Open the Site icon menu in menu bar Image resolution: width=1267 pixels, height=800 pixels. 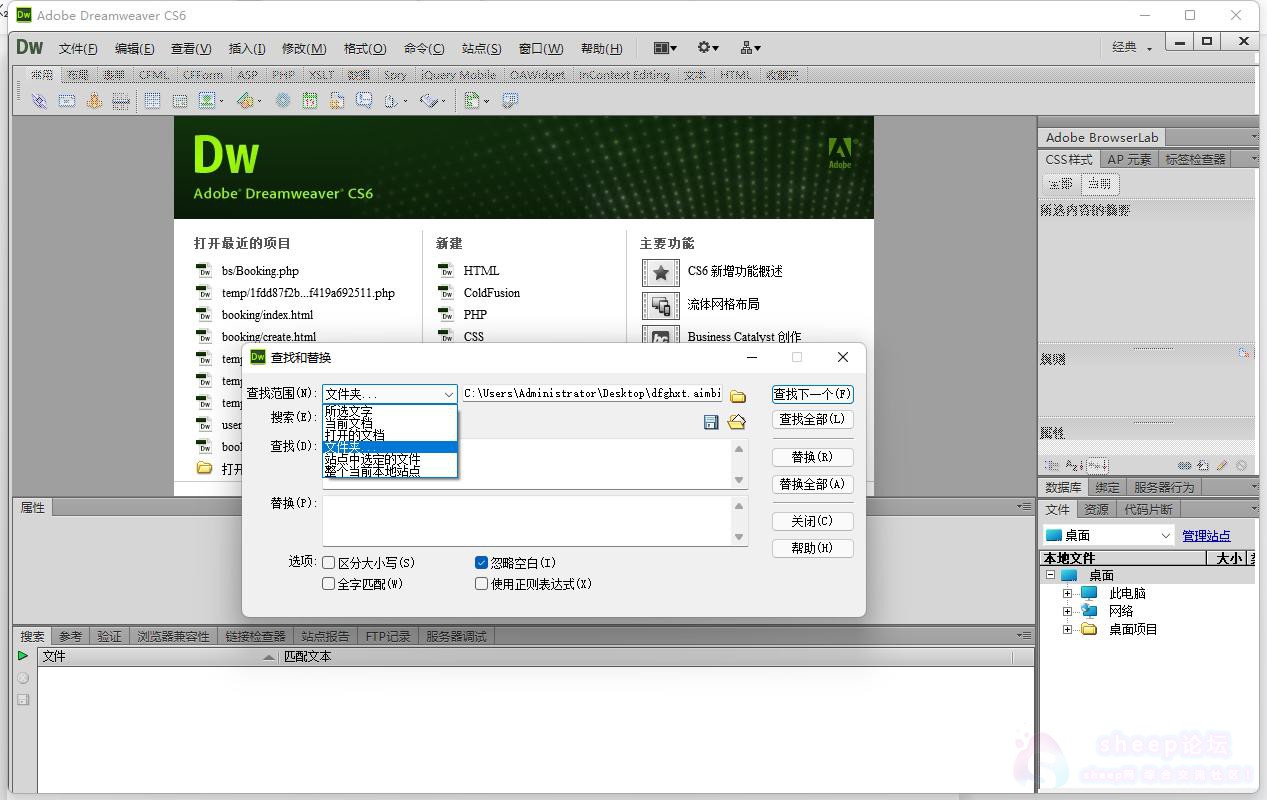pos(751,48)
